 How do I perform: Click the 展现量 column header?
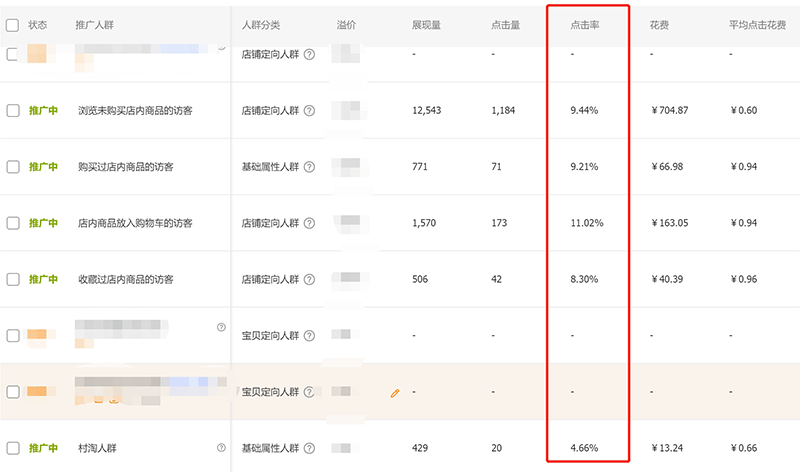point(425,23)
